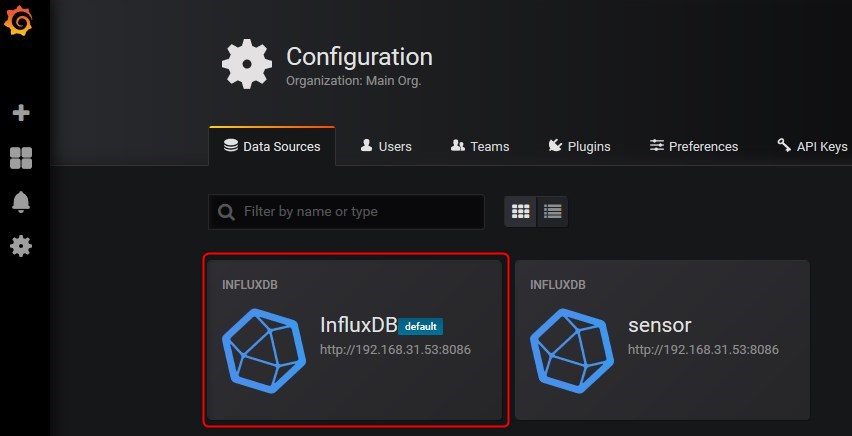The width and height of the screenshot is (852, 436).
Task: Select the Data Sources tab
Action: click(272, 146)
